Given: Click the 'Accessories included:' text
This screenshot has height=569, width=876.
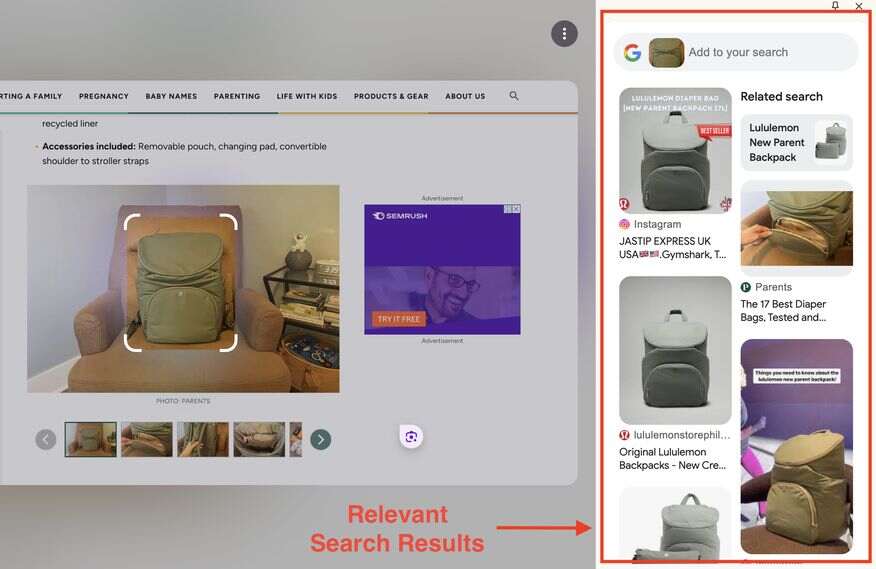Looking at the screenshot, I should pyautogui.click(x=89, y=146).
